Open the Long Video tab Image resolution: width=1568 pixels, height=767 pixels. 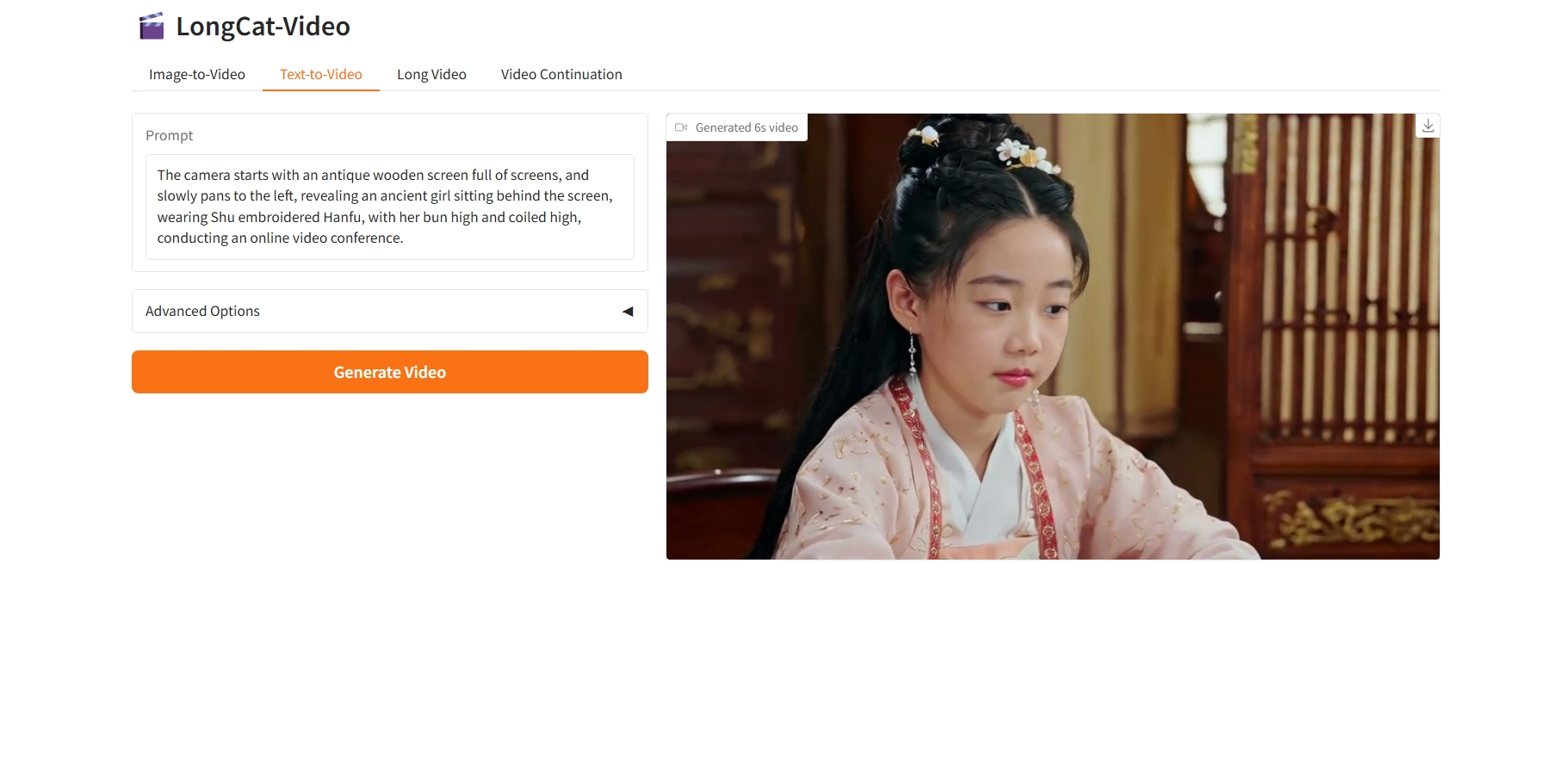[x=431, y=74]
